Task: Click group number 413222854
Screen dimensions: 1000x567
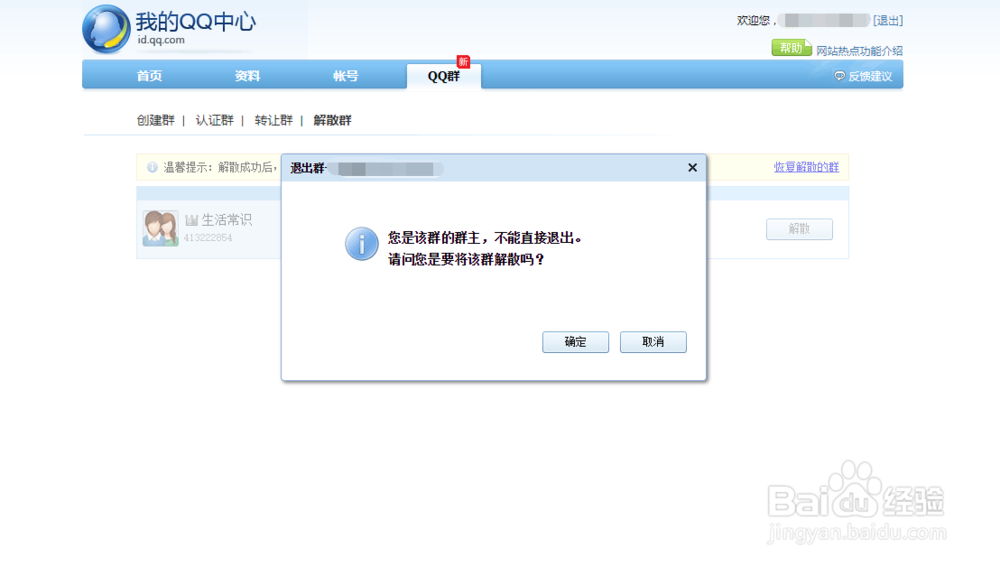Action: pyautogui.click(x=208, y=237)
